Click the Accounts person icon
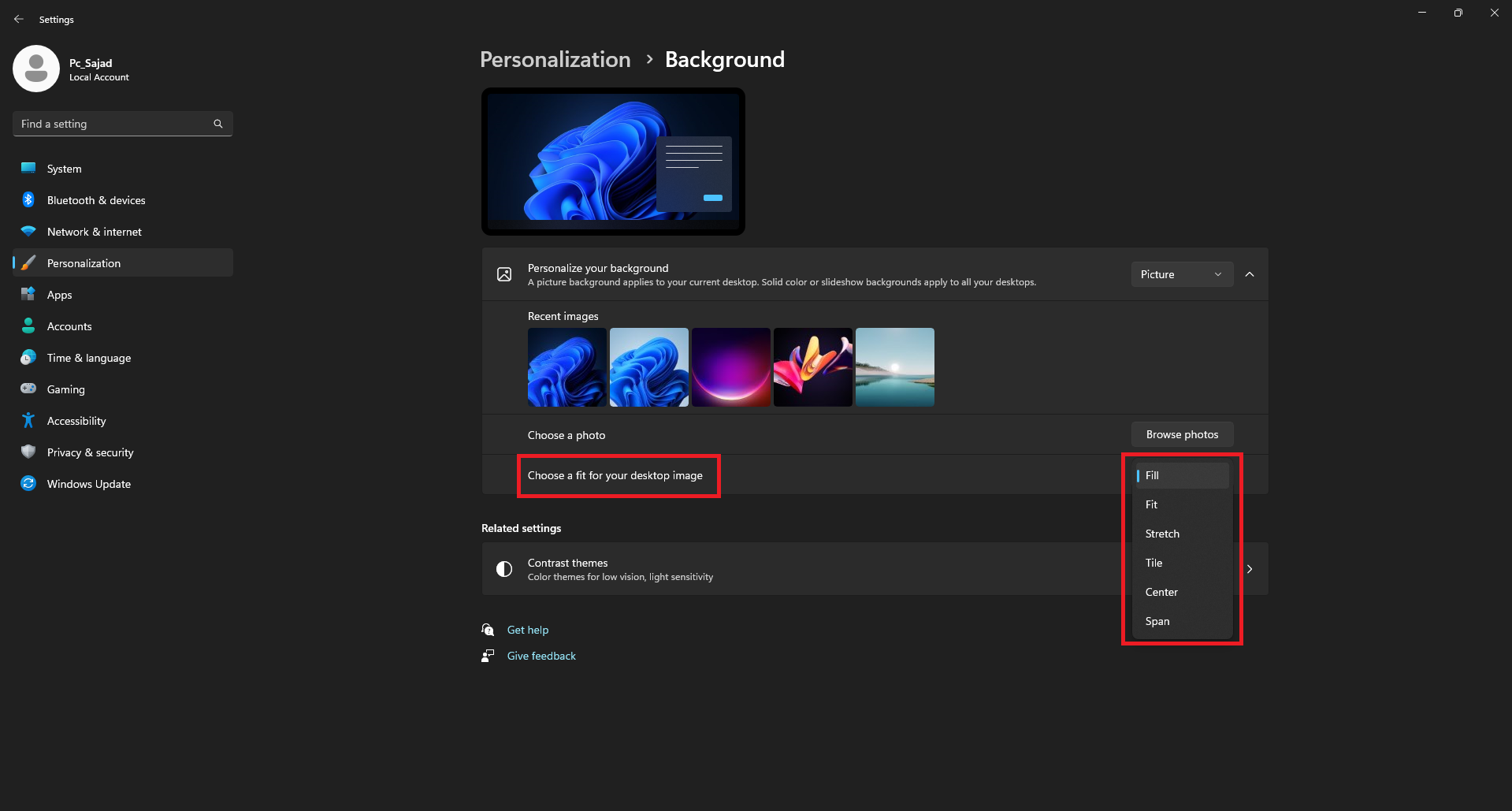The width and height of the screenshot is (1512, 811). (x=28, y=326)
